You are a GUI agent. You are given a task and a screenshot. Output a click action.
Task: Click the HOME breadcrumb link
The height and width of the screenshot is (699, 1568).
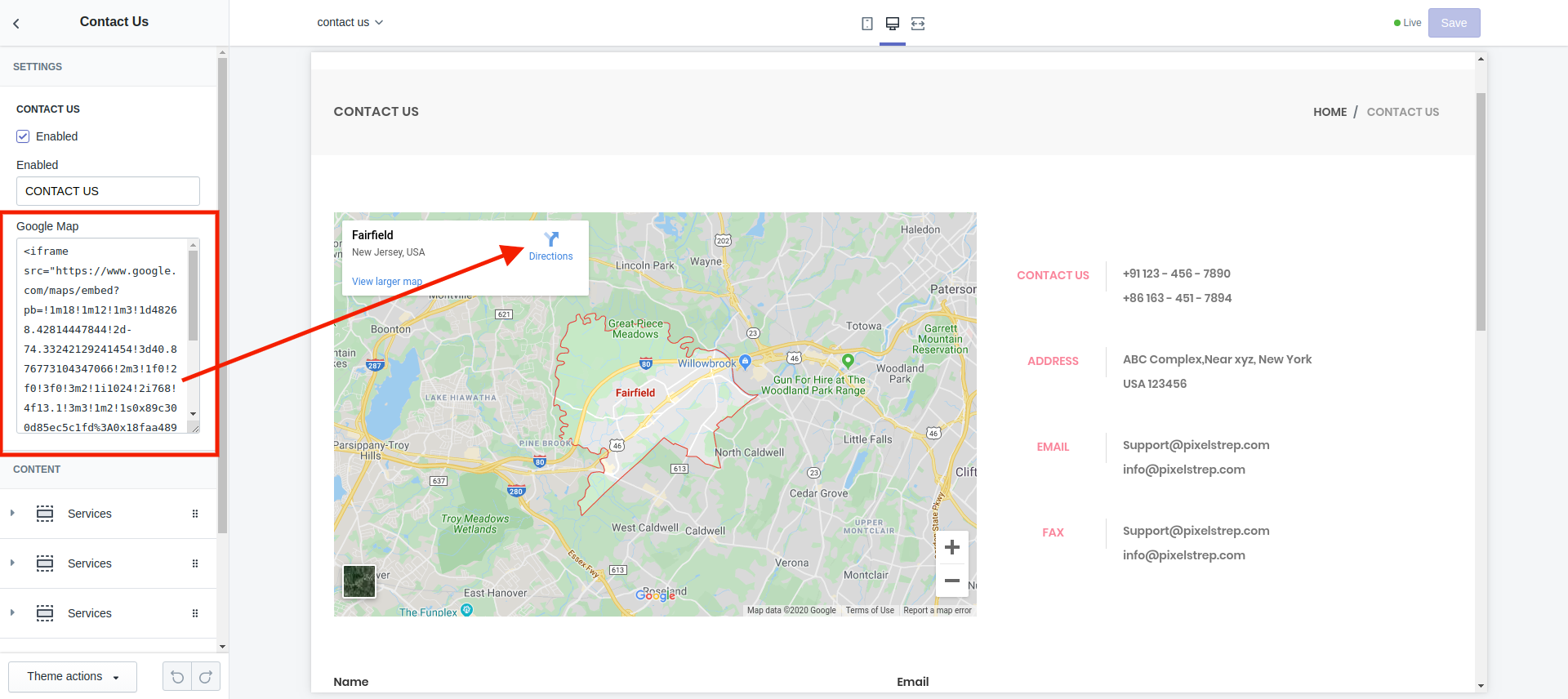[x=1330, y=112]
